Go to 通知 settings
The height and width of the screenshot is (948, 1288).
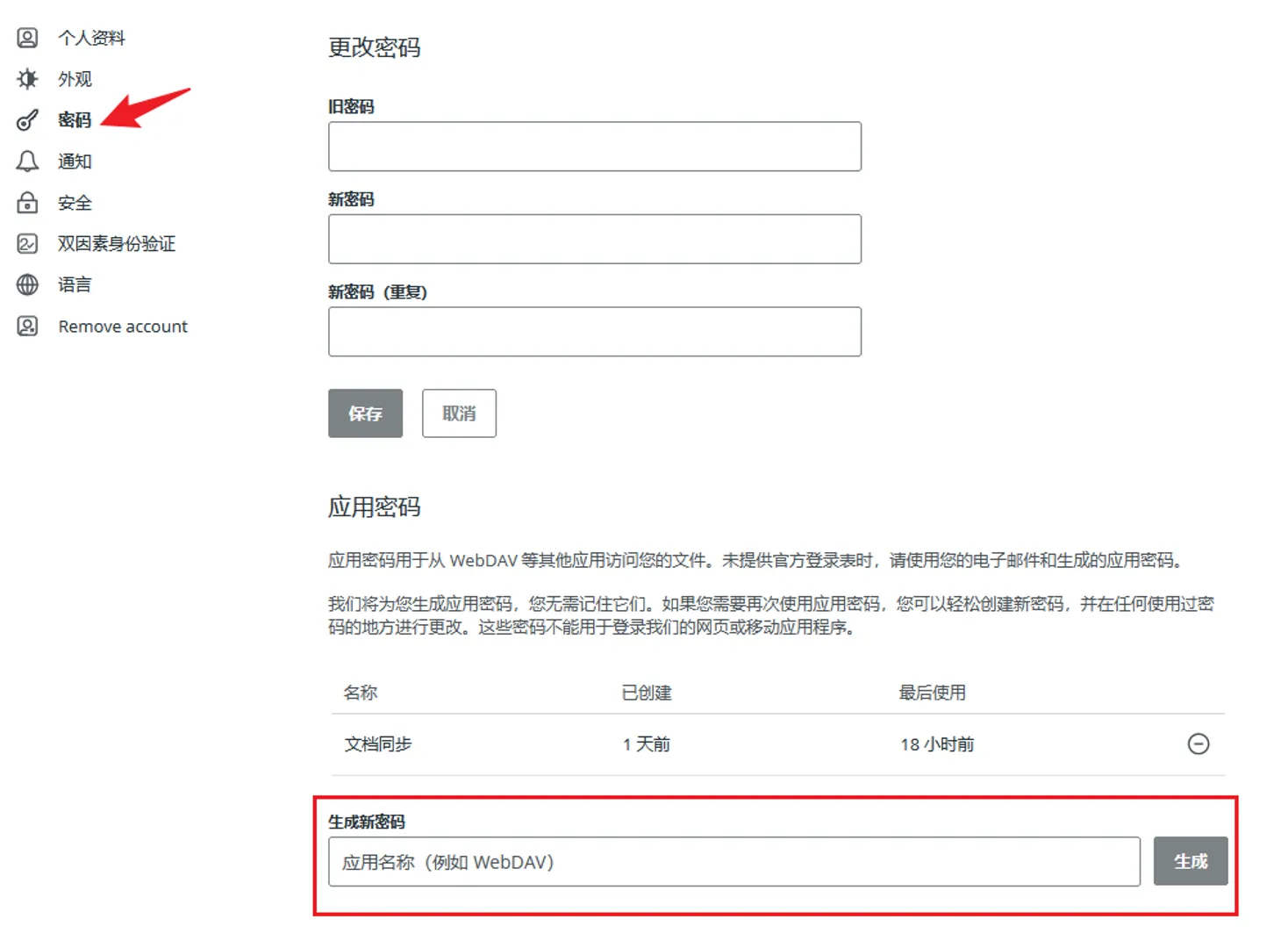tap(75, 162)
